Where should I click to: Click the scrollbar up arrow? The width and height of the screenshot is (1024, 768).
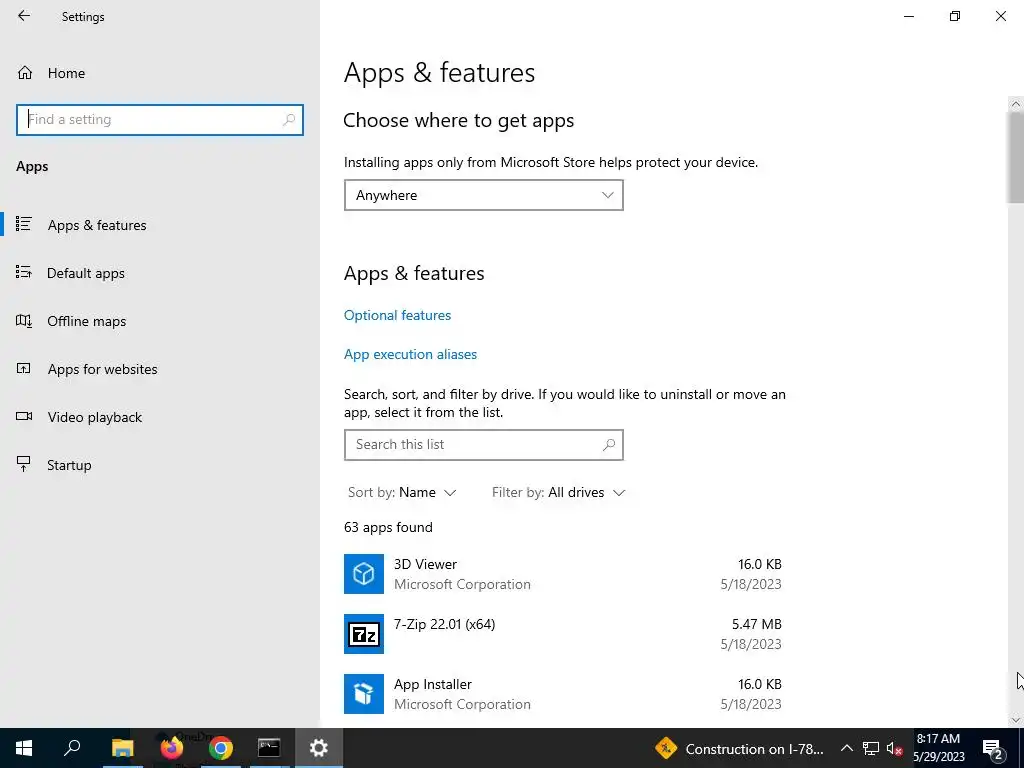coord(1016,104)
